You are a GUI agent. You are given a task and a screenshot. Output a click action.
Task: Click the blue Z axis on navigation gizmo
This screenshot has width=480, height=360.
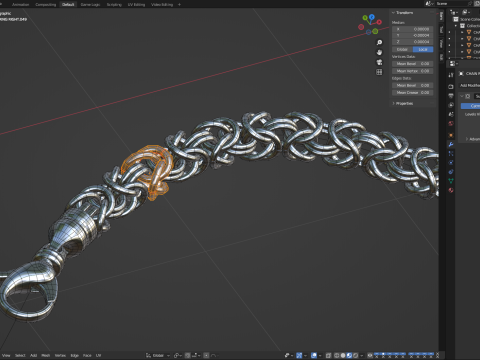[371, 17]
